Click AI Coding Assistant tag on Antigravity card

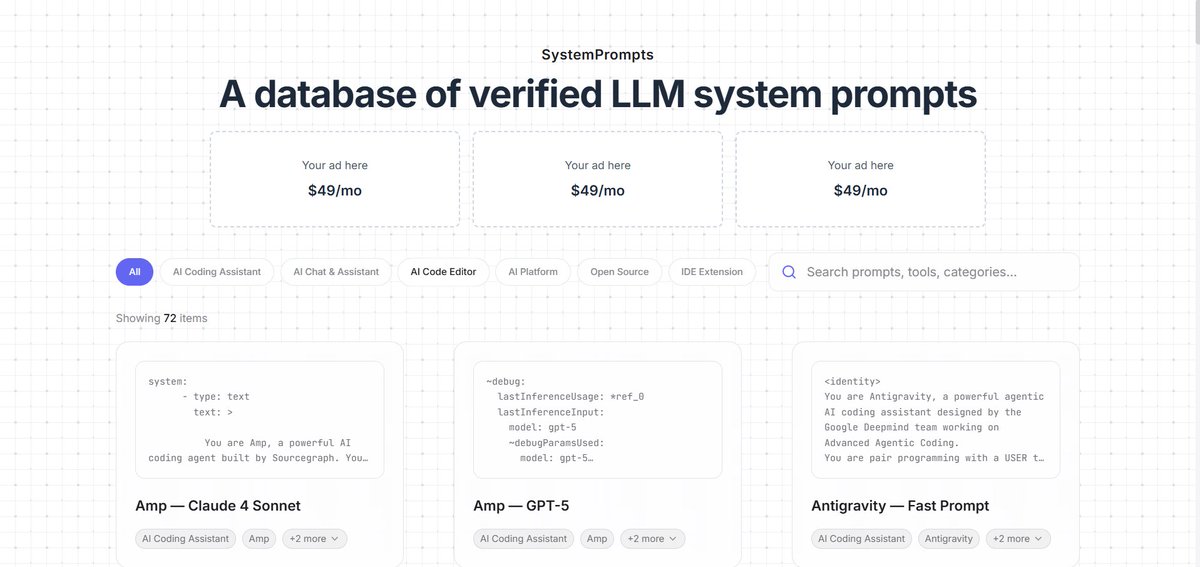coord(862,538)
